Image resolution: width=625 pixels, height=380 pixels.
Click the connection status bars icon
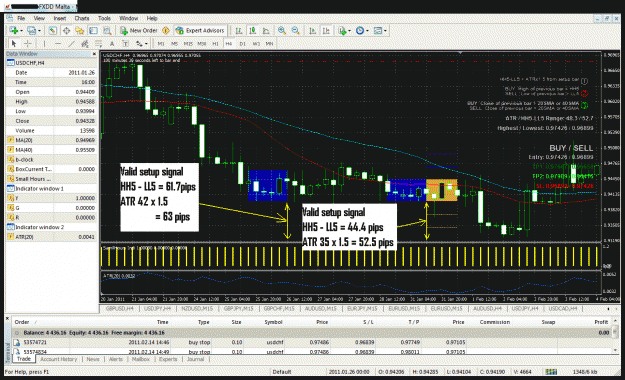[x=551, y=372]
